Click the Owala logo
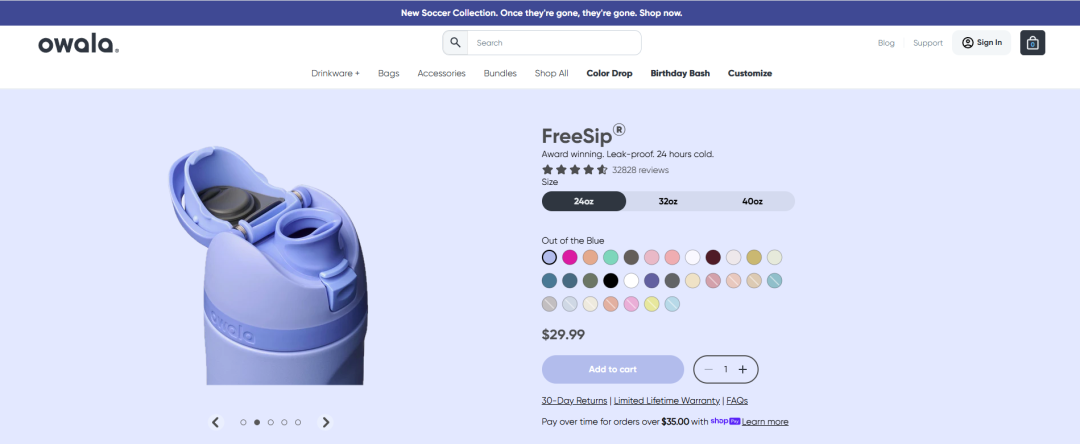The image size is (1080, 444). click(x=79, y=44)
